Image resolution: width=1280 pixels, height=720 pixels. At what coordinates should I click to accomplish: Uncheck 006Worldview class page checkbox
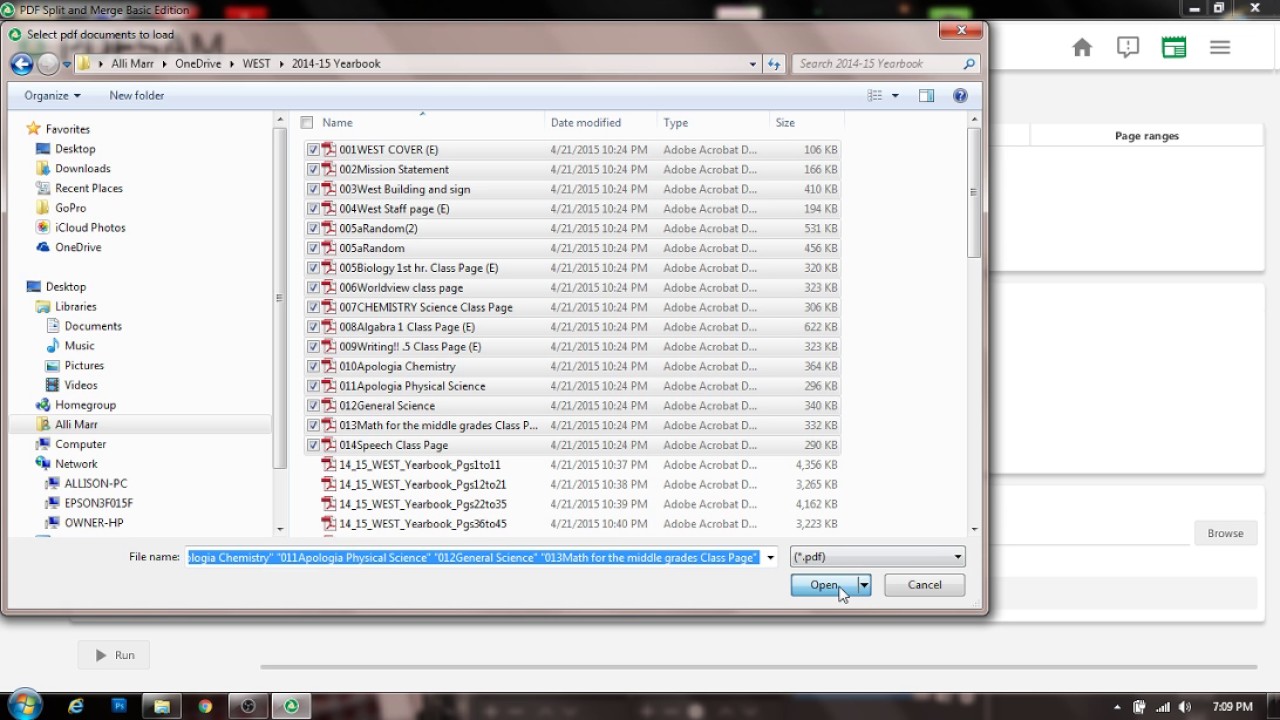pos(313,288)
